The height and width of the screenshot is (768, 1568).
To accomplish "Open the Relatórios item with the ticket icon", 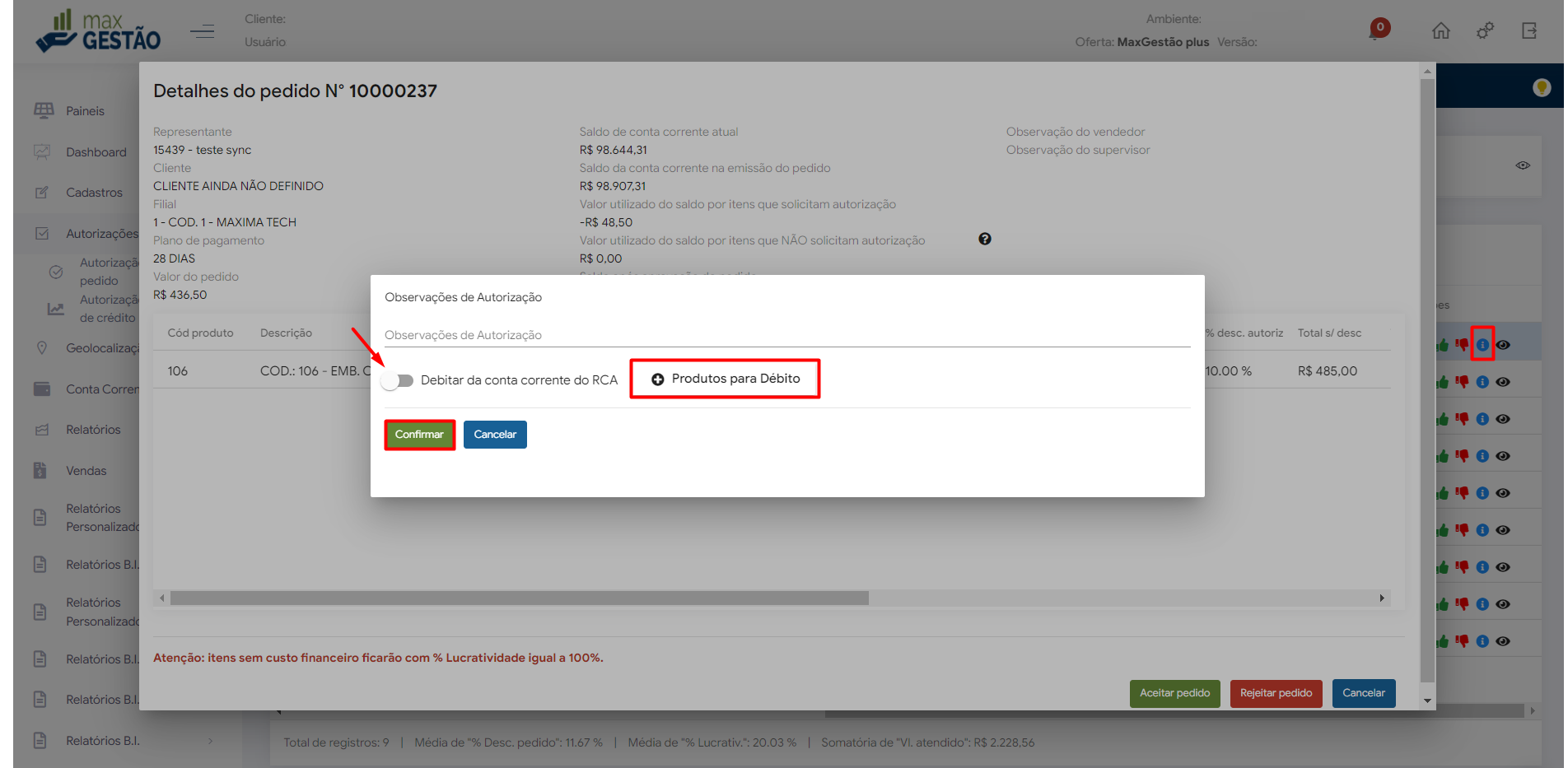I will (x=93, y=430).
